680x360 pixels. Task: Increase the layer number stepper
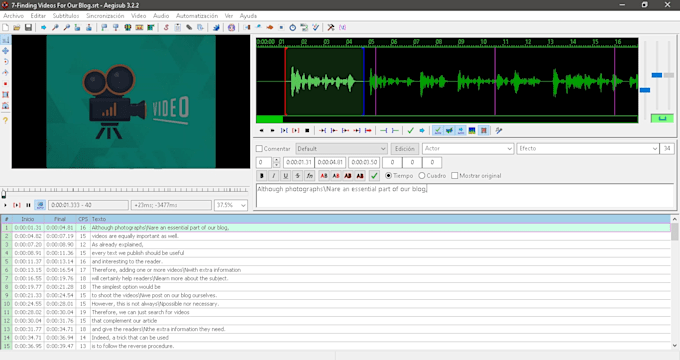click(x=276, y=160)
